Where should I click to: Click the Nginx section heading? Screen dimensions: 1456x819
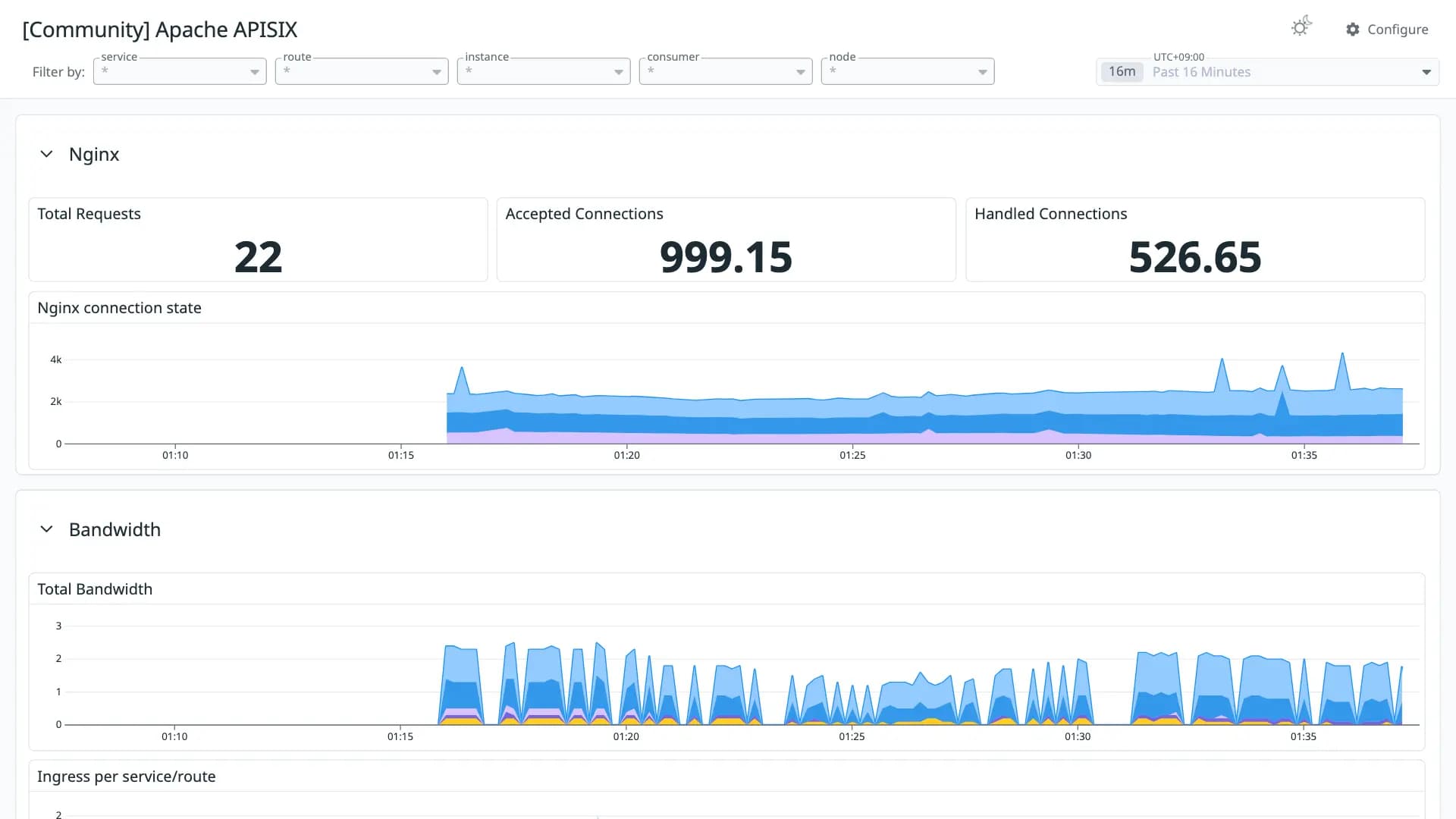94,154
